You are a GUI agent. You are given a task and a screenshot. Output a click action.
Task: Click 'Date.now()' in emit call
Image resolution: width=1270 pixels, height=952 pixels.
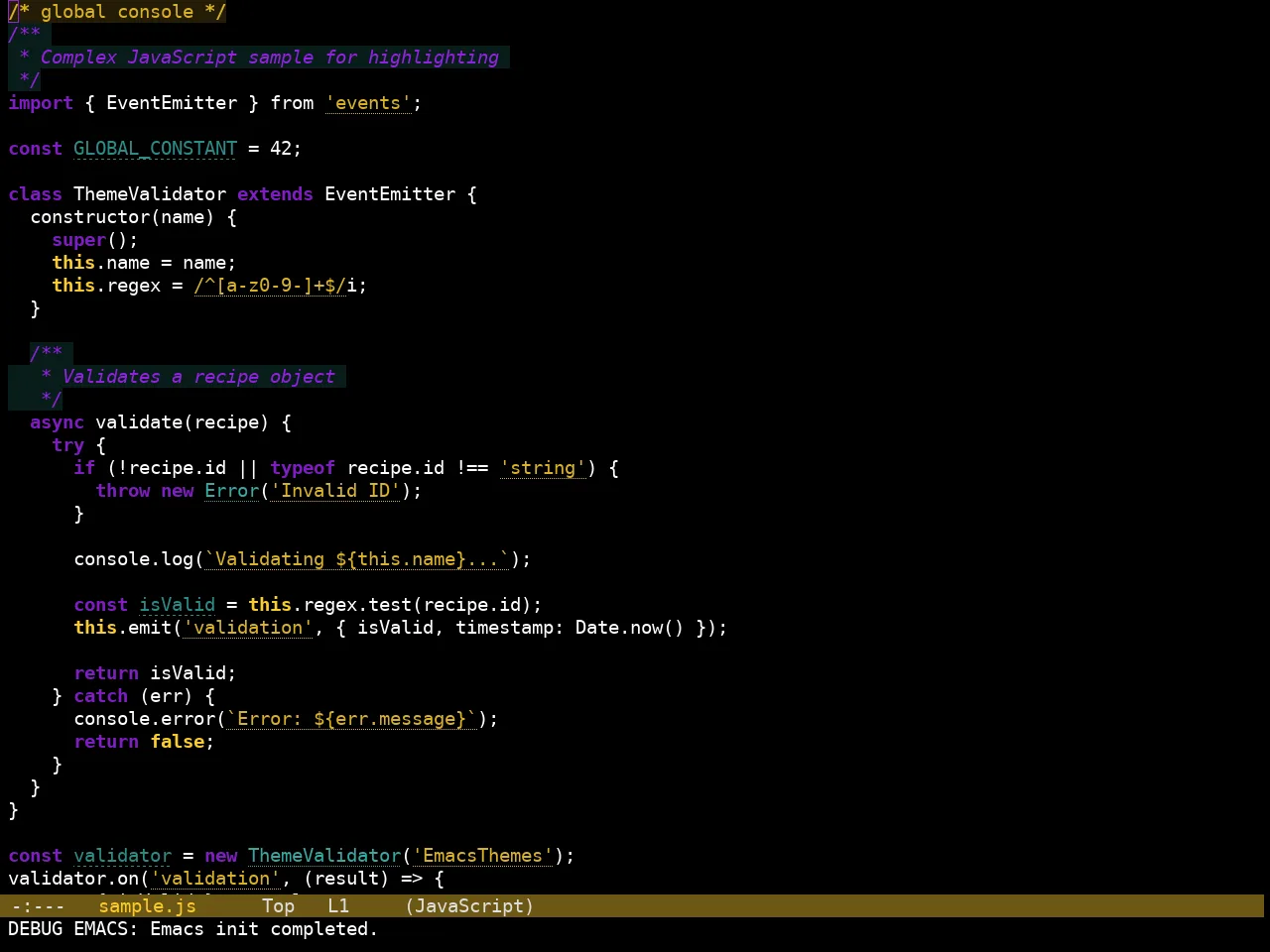630,628
